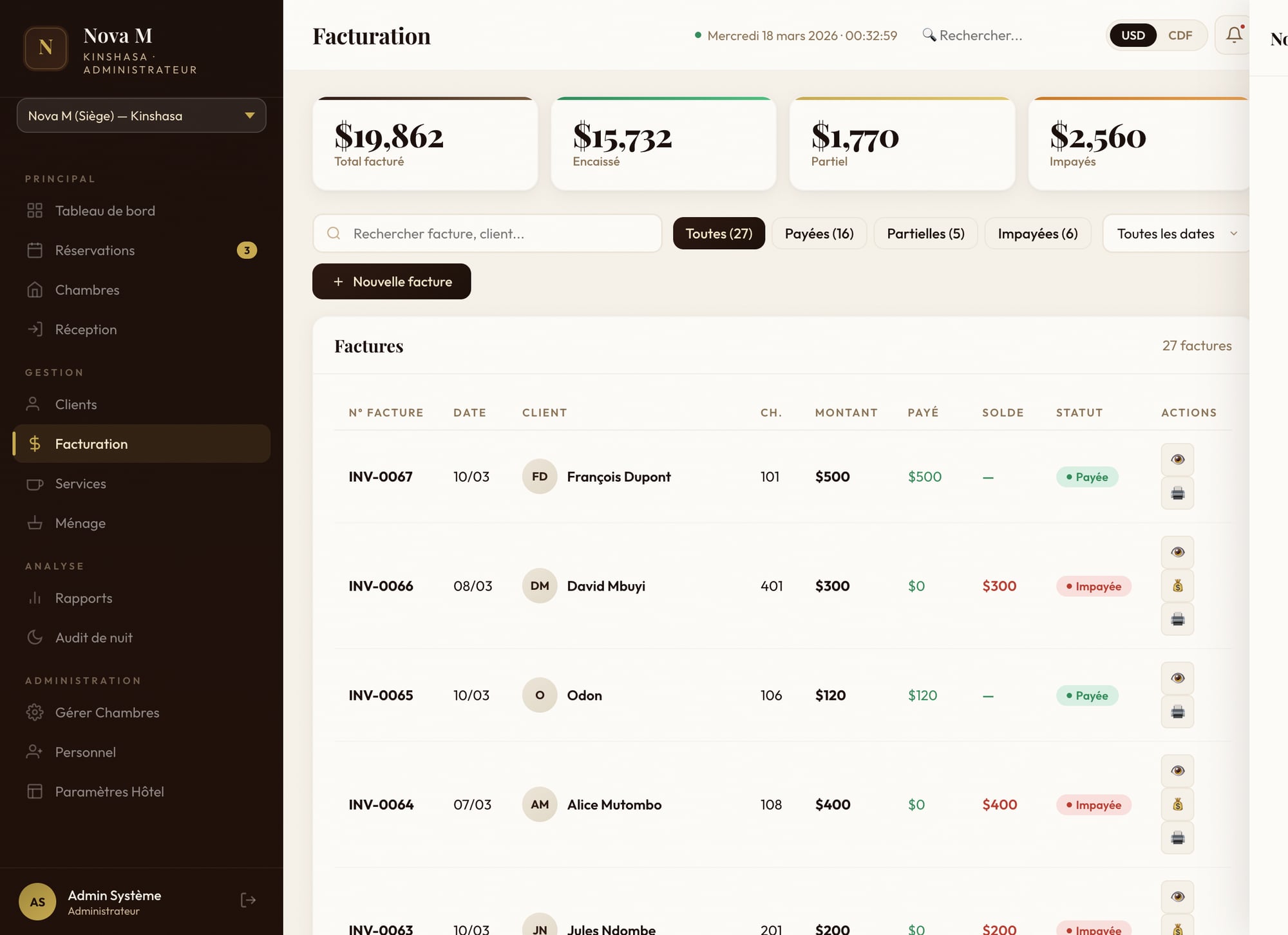This screenshot has height=935, width=1288.
Task: Switch currency to CDF
Action: pyautogui.click(x=1180, y=35)
